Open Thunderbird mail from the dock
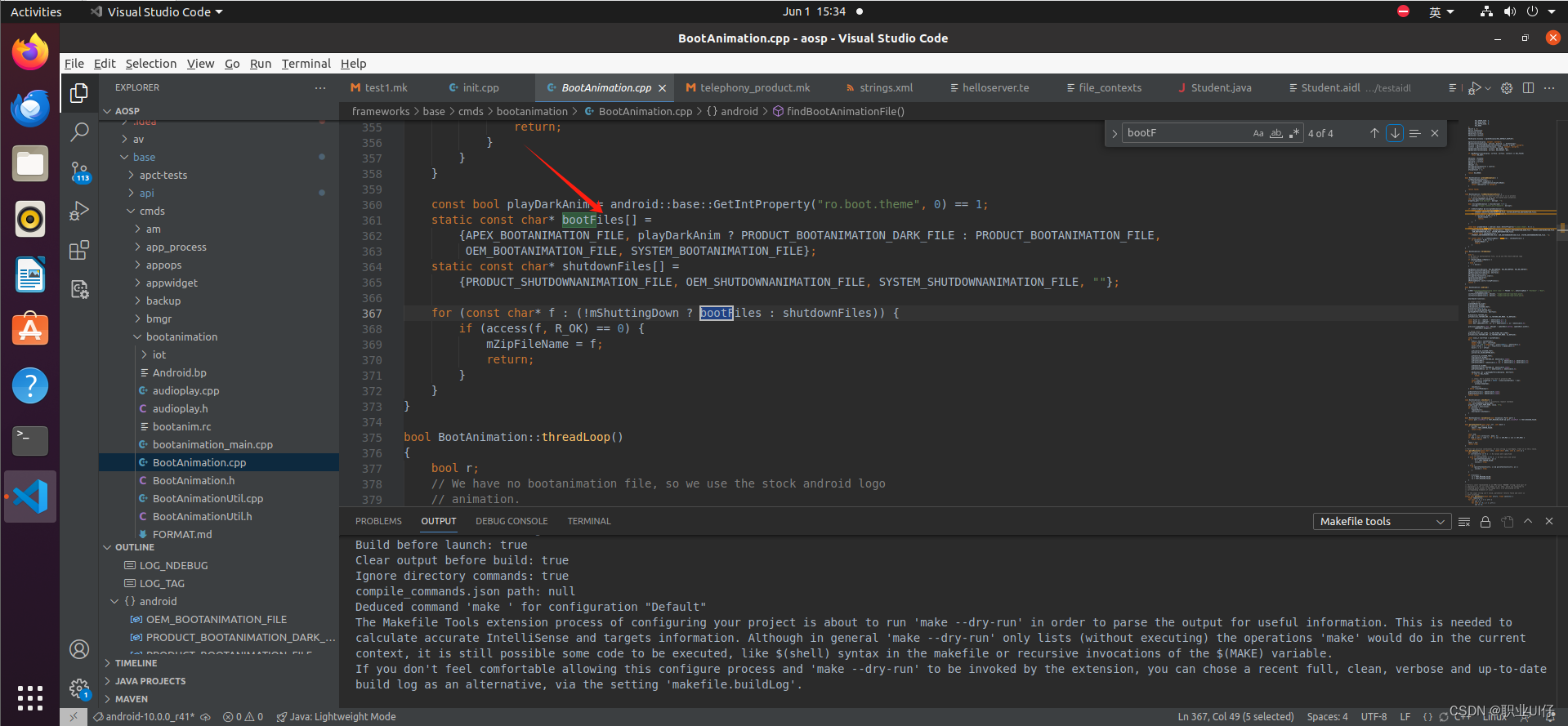 coord(30,108)
